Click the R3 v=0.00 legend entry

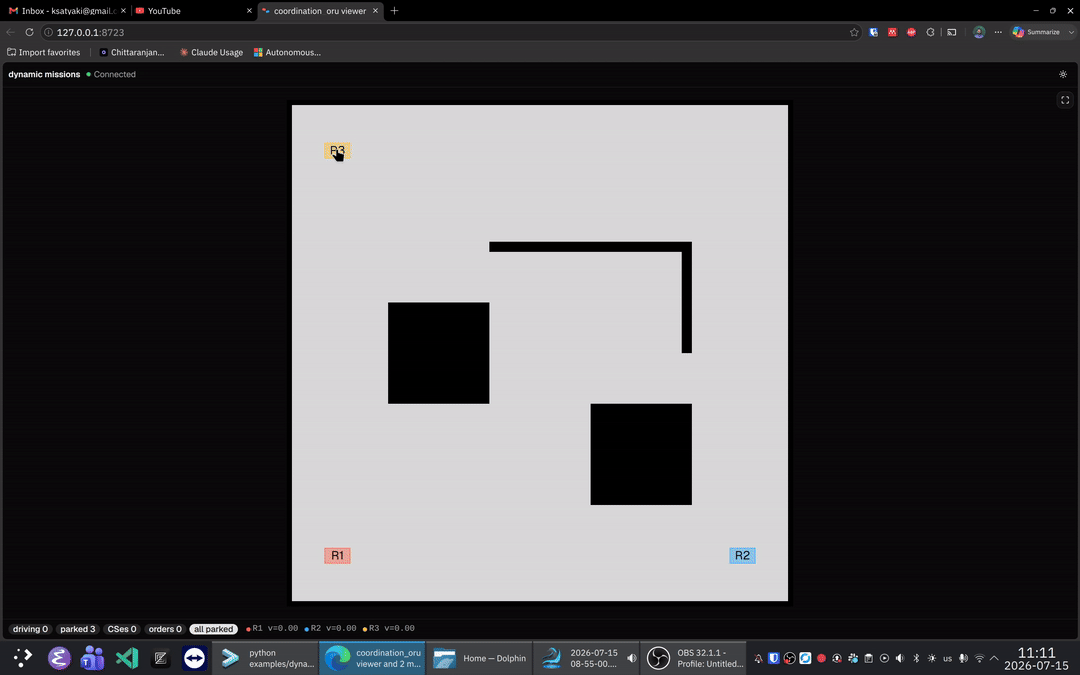pyautogui.click(x=388, y=628)
